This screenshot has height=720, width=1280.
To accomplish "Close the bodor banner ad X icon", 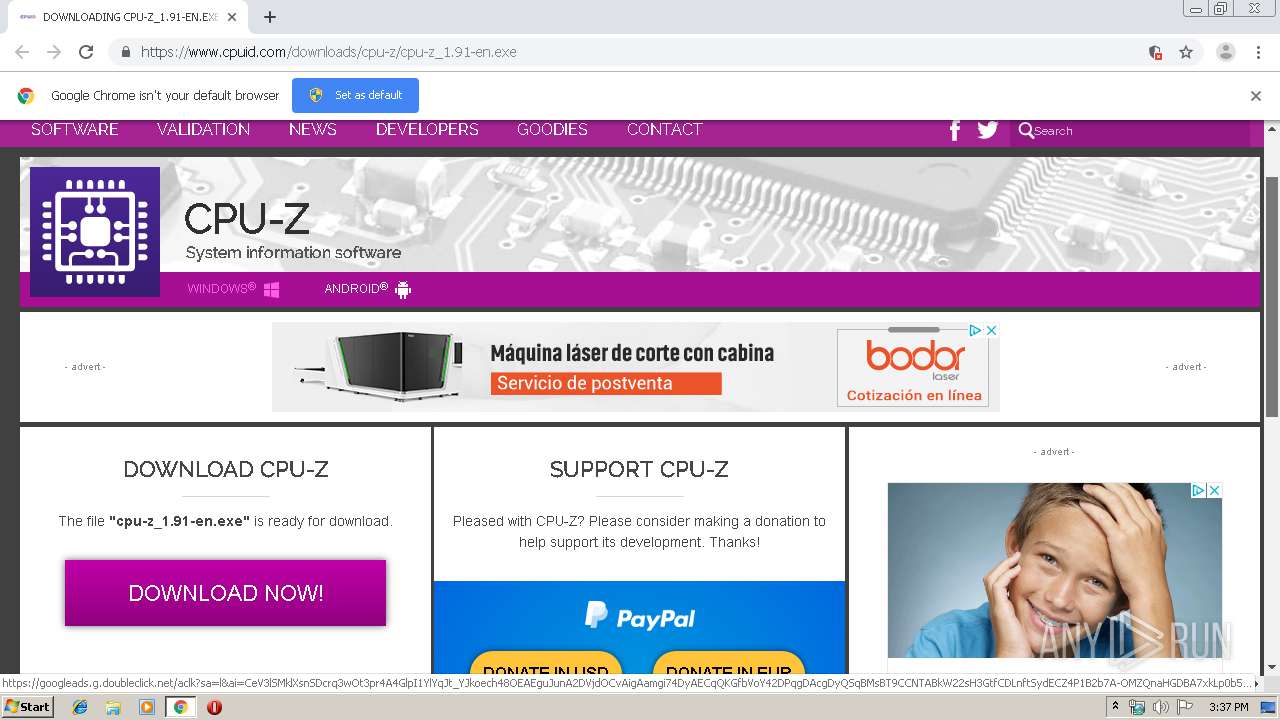I will pyautogui.click(x=991, y=330).
